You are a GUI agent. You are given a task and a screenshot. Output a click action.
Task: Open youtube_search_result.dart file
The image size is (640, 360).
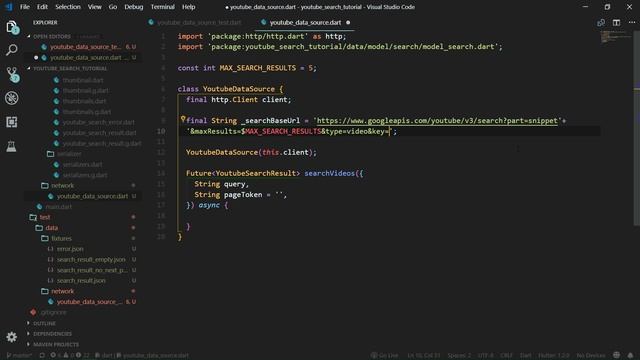pyautogui.click(x=99, y=133)
